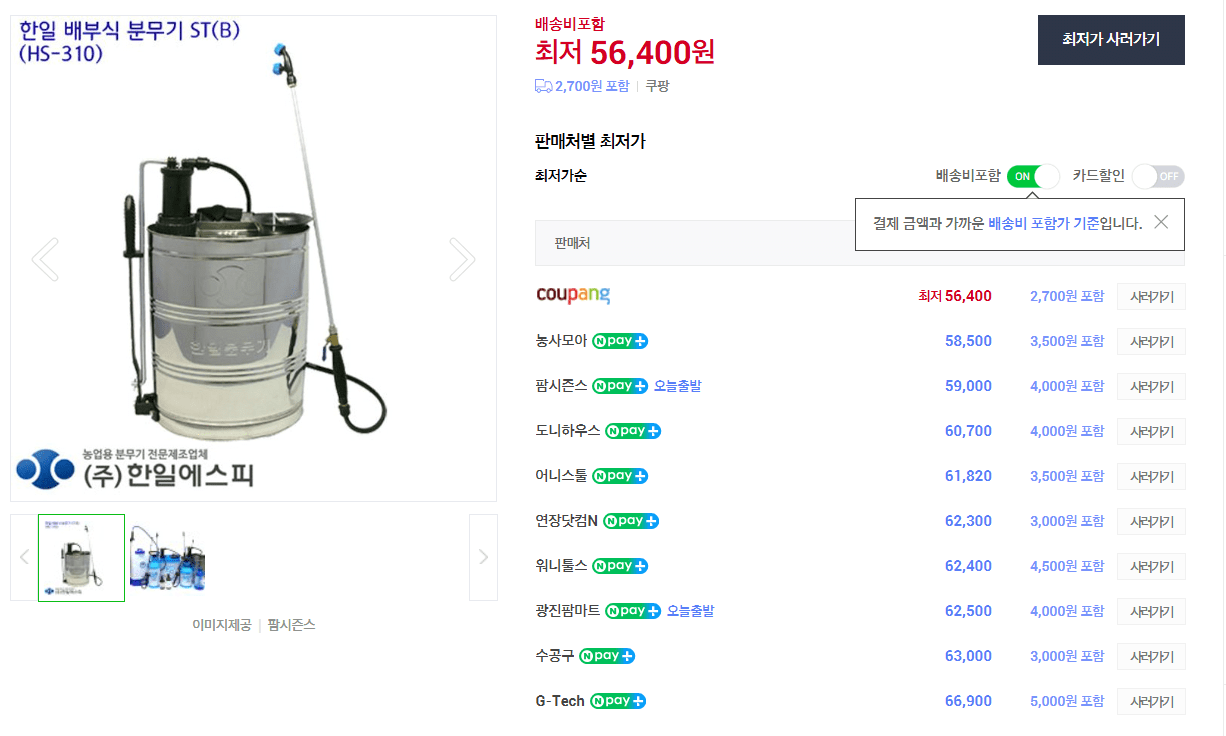
Task: Open the 도니하우스 seller link
Action: (567, 431)
